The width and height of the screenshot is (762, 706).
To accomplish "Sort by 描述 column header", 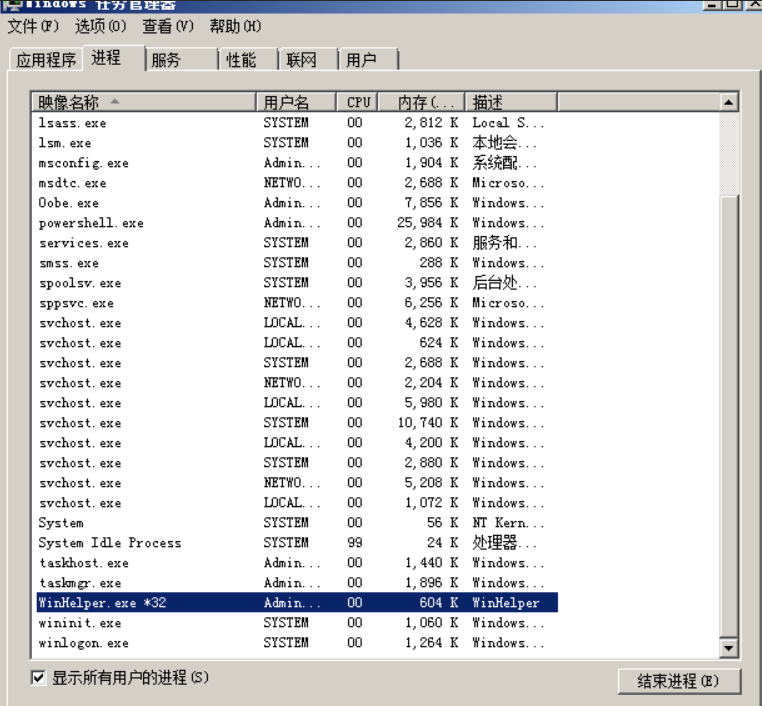I will coord(511,102).
